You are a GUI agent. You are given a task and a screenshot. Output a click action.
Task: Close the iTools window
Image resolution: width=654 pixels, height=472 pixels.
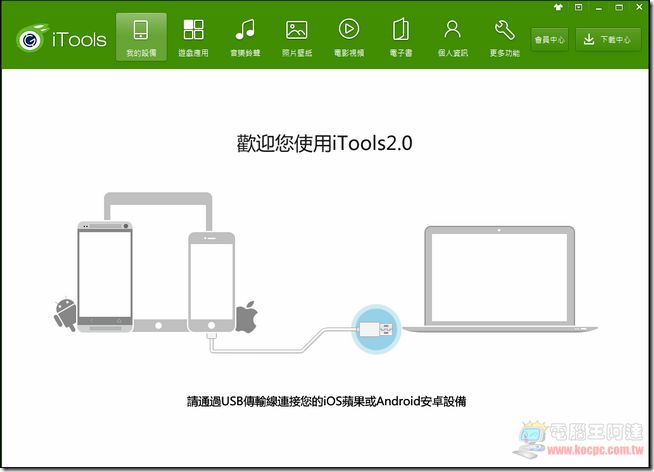(639, 7)
